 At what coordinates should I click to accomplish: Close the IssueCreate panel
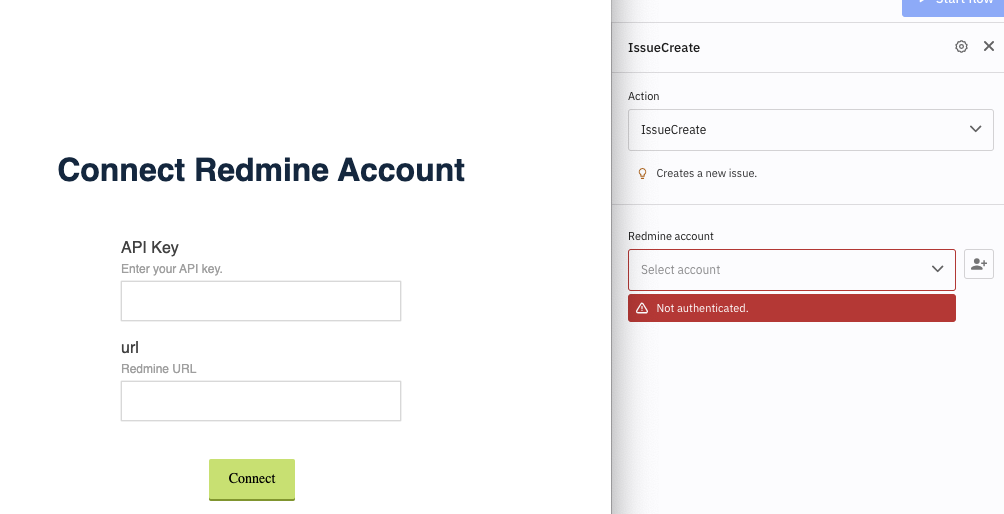coord(989,47)
